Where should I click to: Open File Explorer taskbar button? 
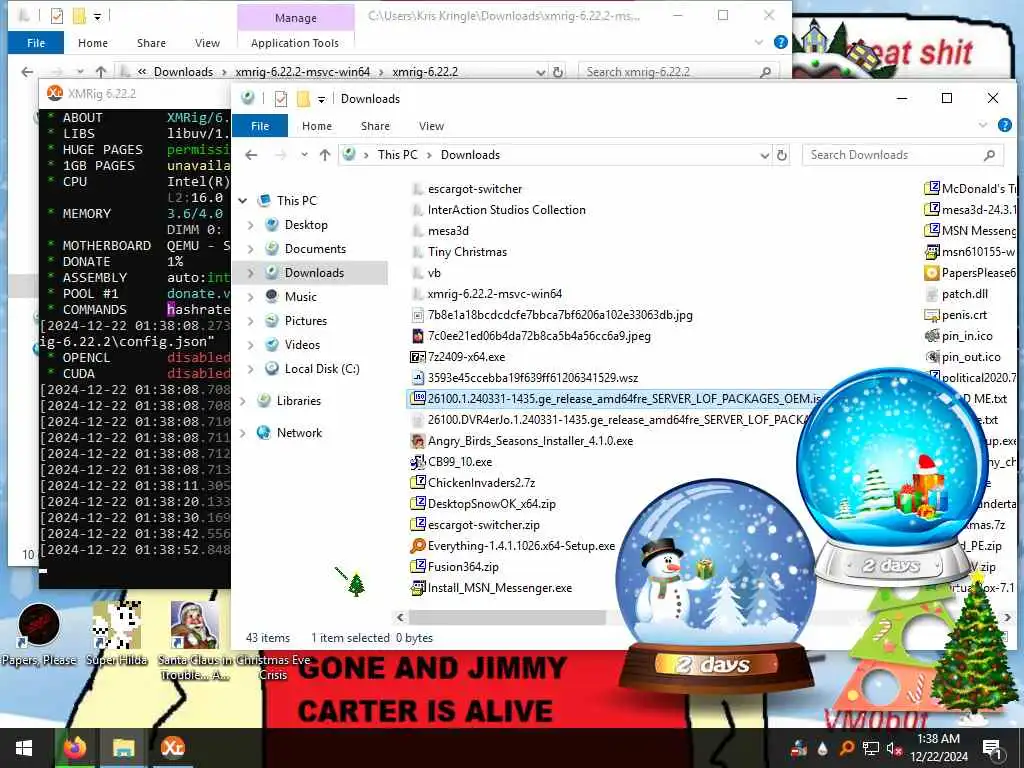123,748
